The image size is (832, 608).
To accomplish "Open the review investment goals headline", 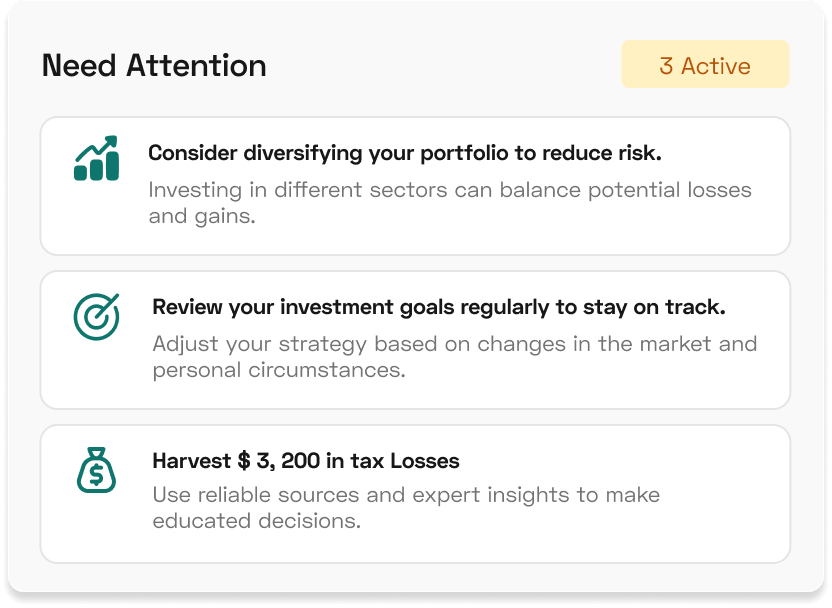I will click(x=438, y=307).
